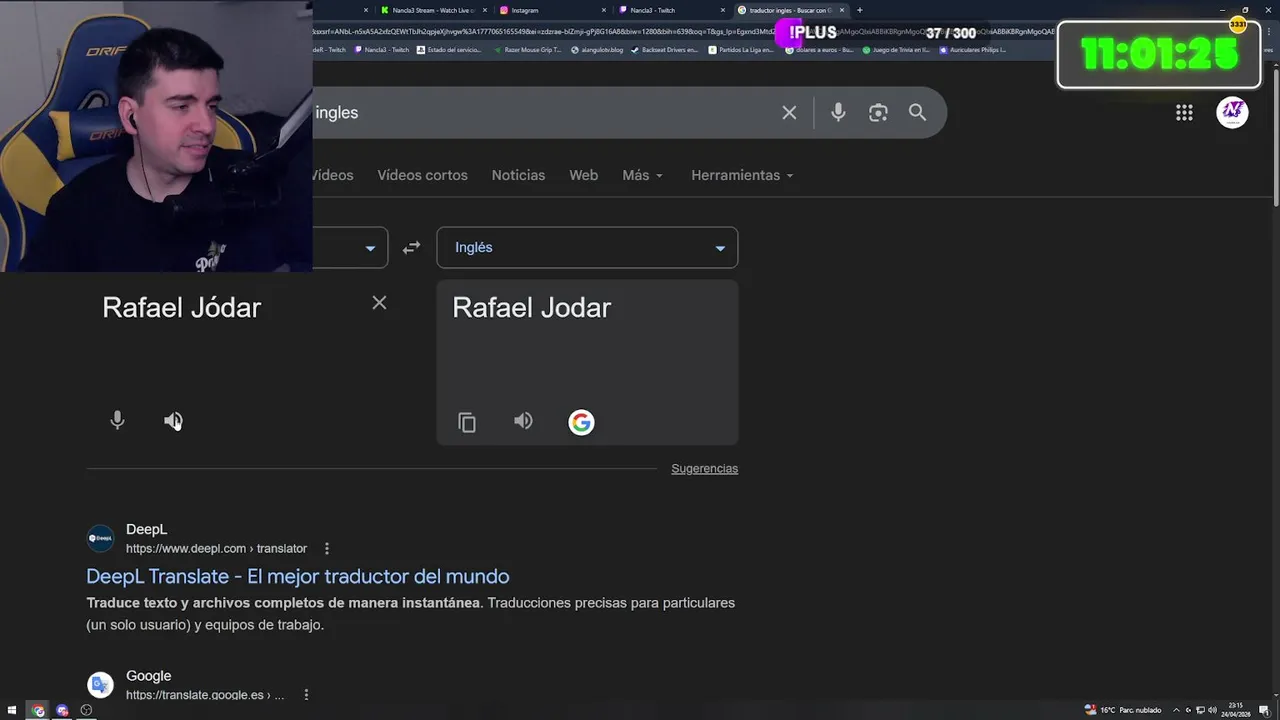Viewport: 1280px width, 720px height.
Task: Open the Google Translate result options menu
Action: tap(306, 694)
